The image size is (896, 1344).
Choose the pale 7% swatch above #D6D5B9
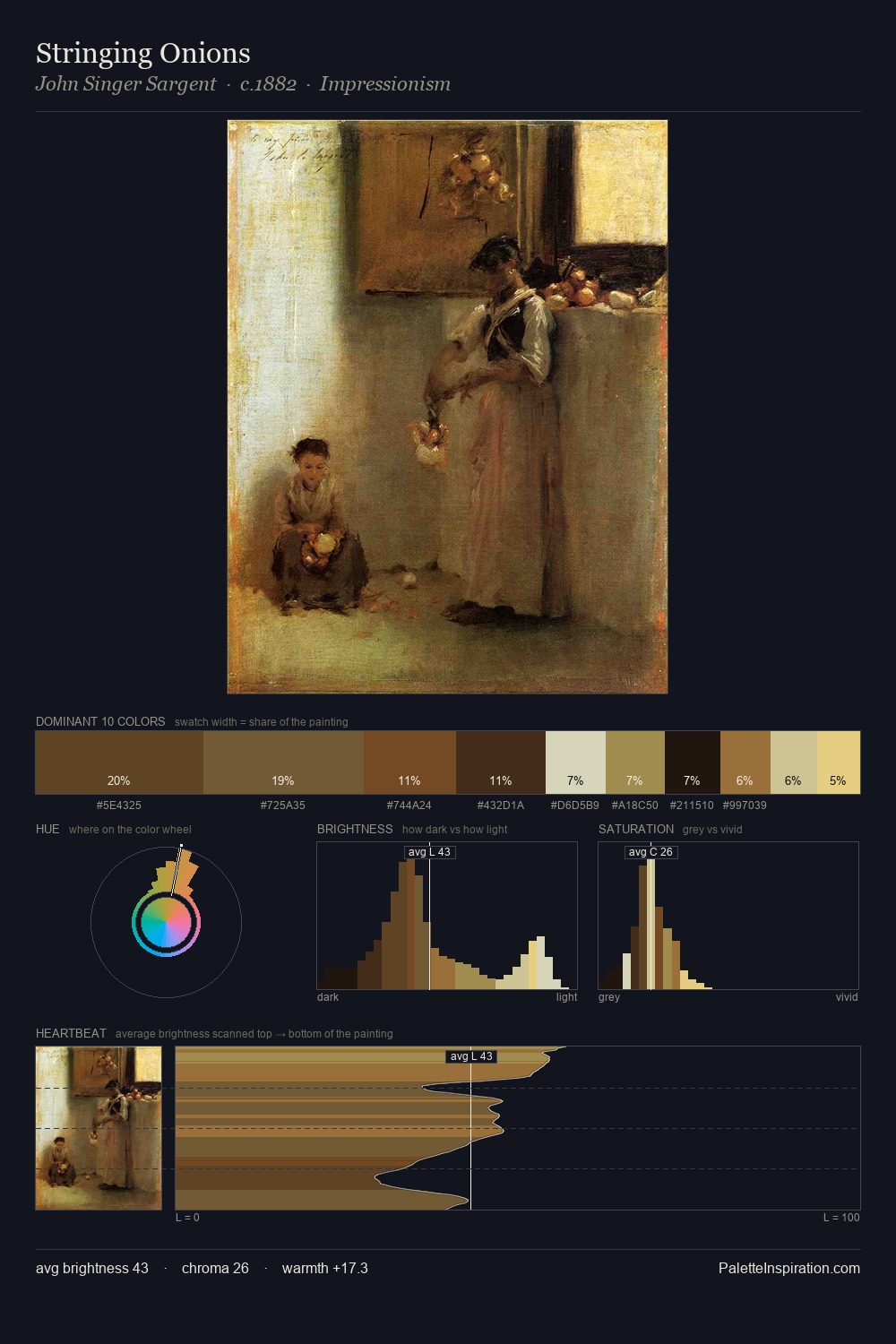[x=575, y=762]
